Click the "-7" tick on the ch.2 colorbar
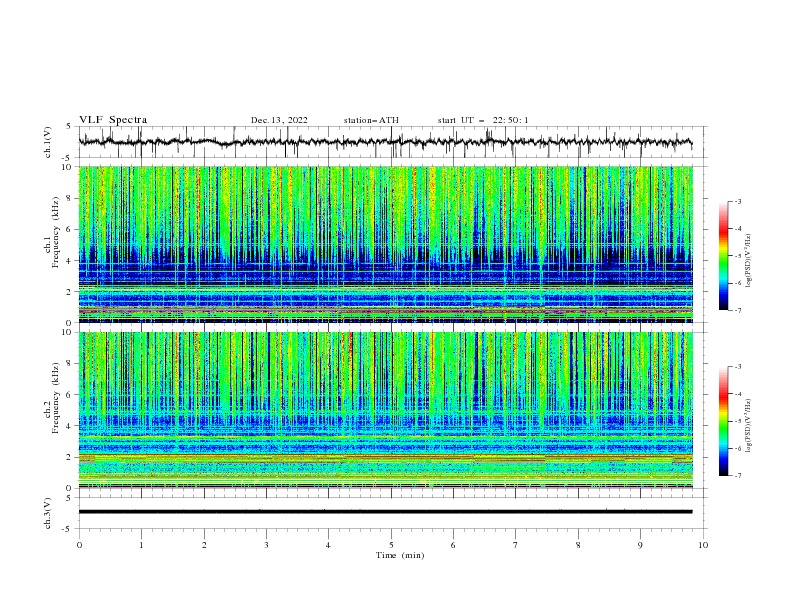Image resolution: width=792 pixels, height=612 pixels. [x=738, y=476]
